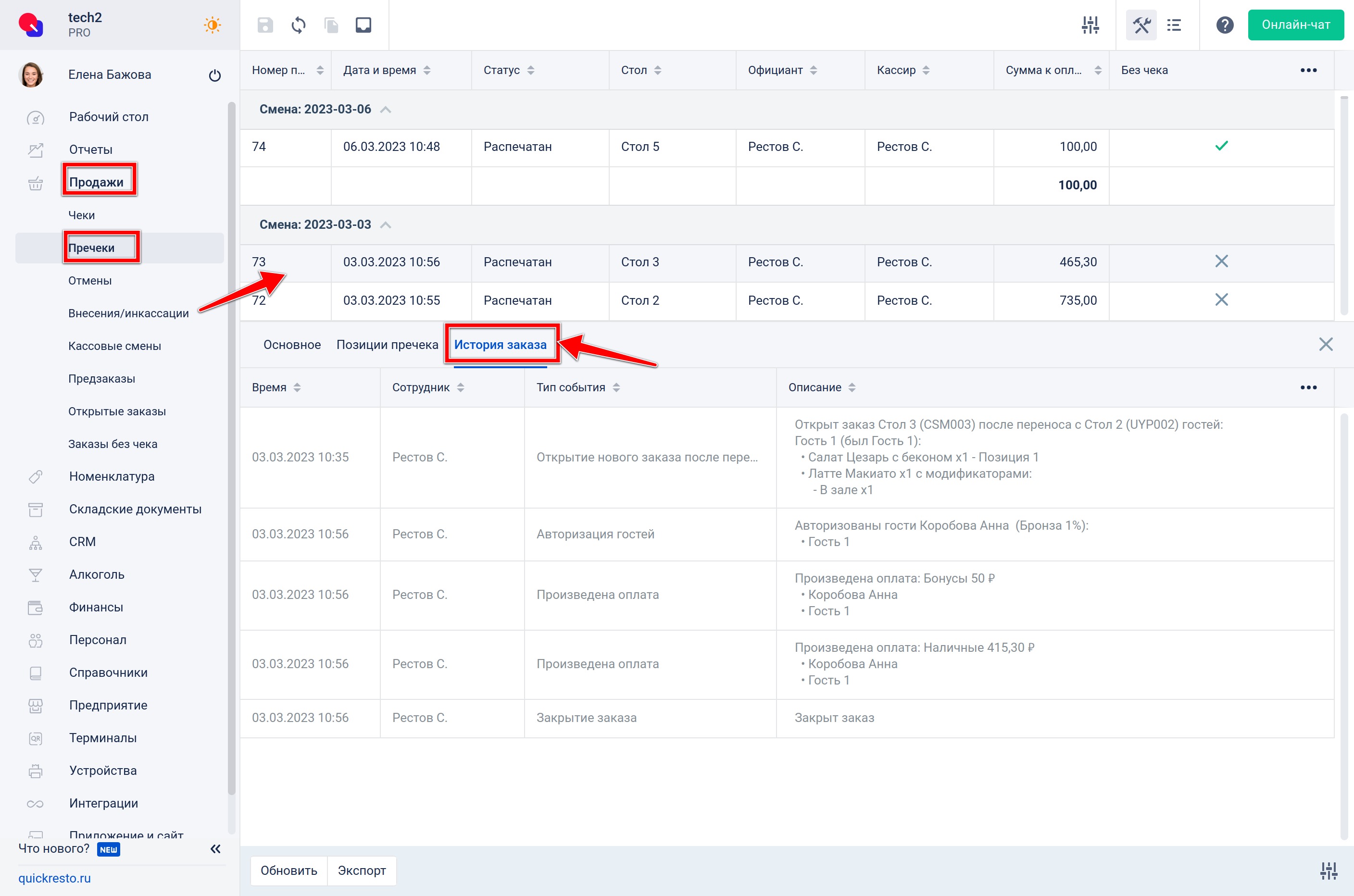Viewport: 1354px width, 896px height.
Task: Toggle the tools hammer-wrench icon
Action: pyautogui.click(x=1141, y=25)
